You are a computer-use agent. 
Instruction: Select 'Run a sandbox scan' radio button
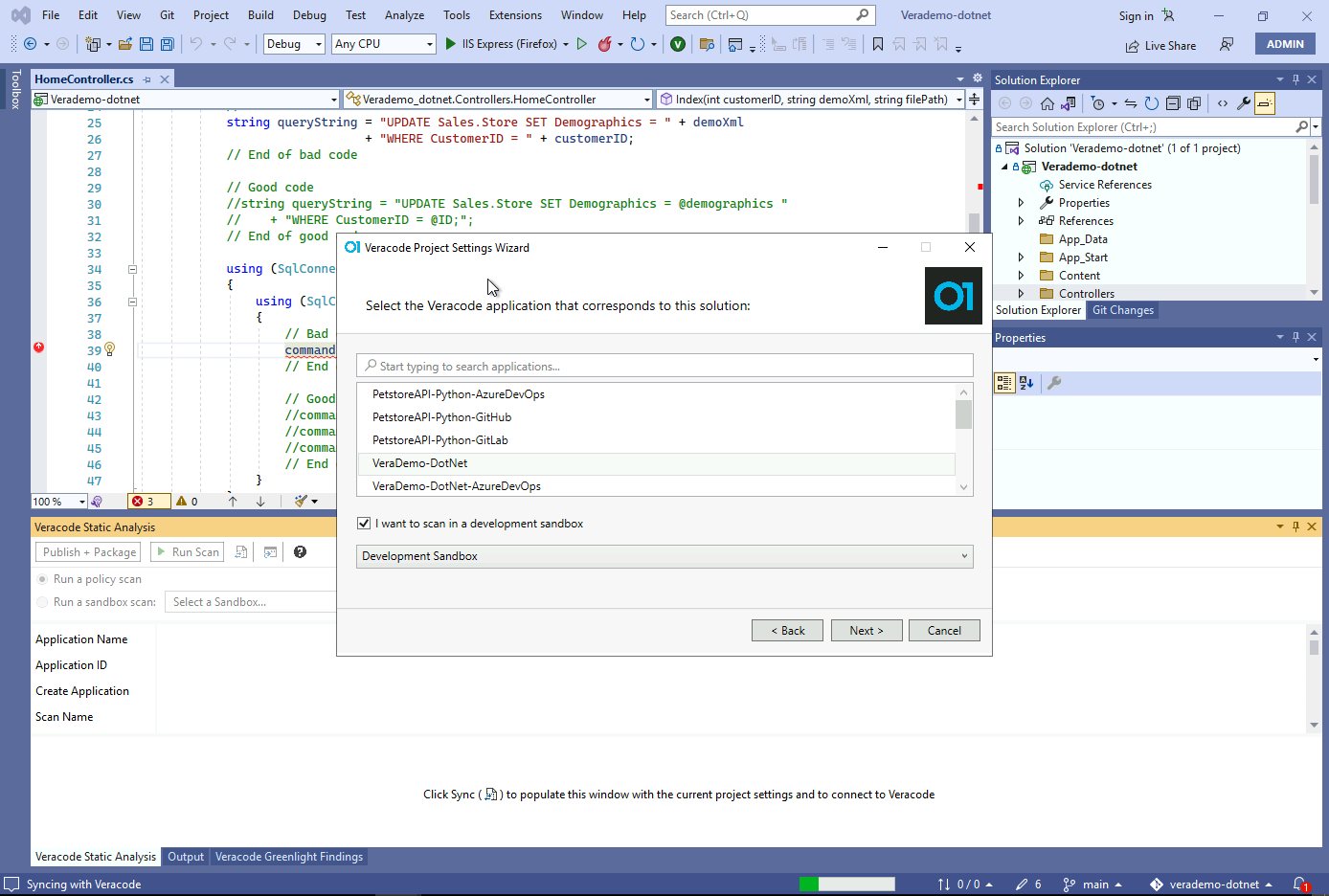[42, 602]
